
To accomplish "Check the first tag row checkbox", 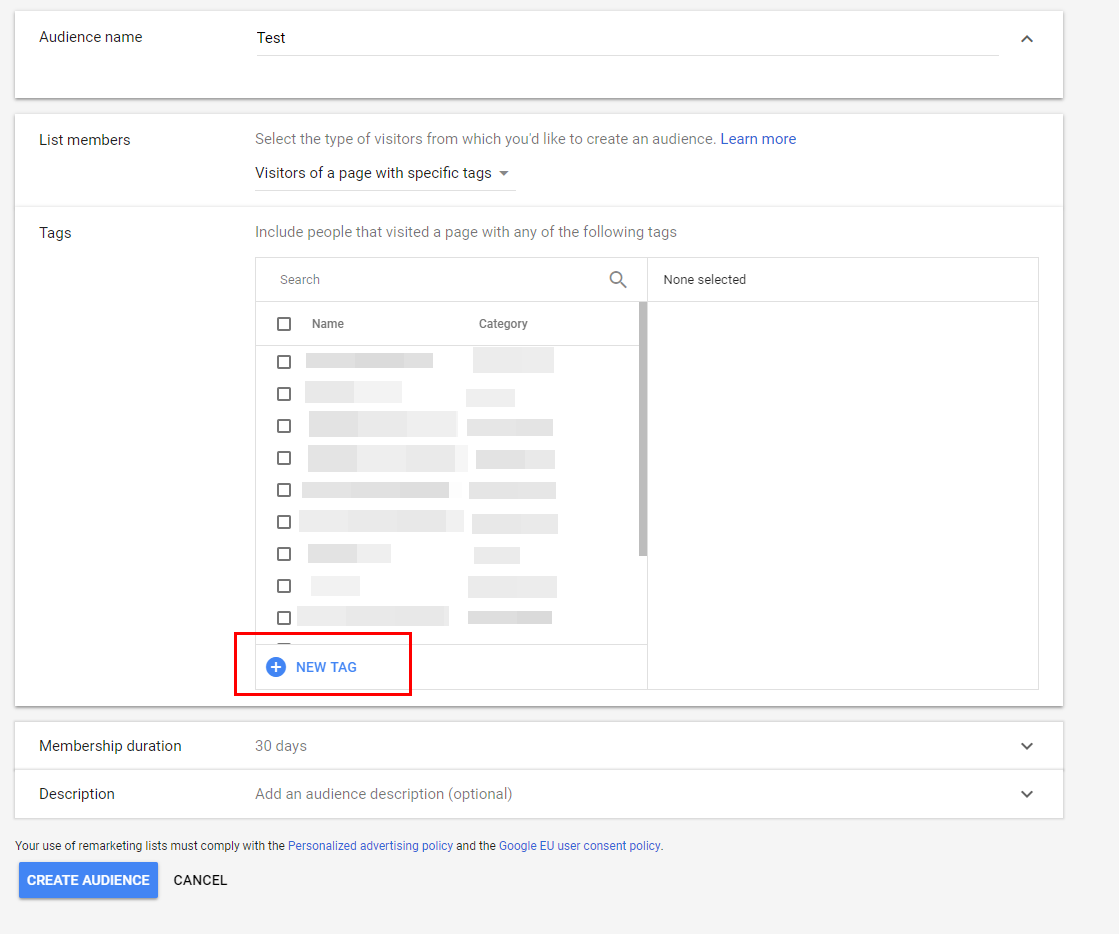I will pos(284,362).
